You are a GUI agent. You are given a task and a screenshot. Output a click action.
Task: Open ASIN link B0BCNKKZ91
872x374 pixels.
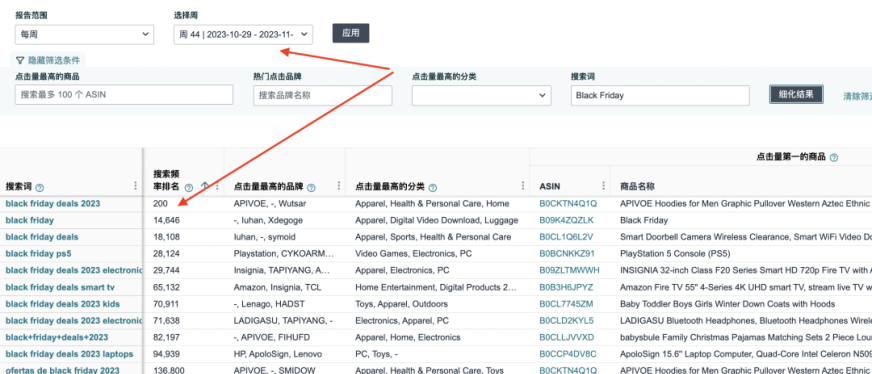click(x=567, y=253)
